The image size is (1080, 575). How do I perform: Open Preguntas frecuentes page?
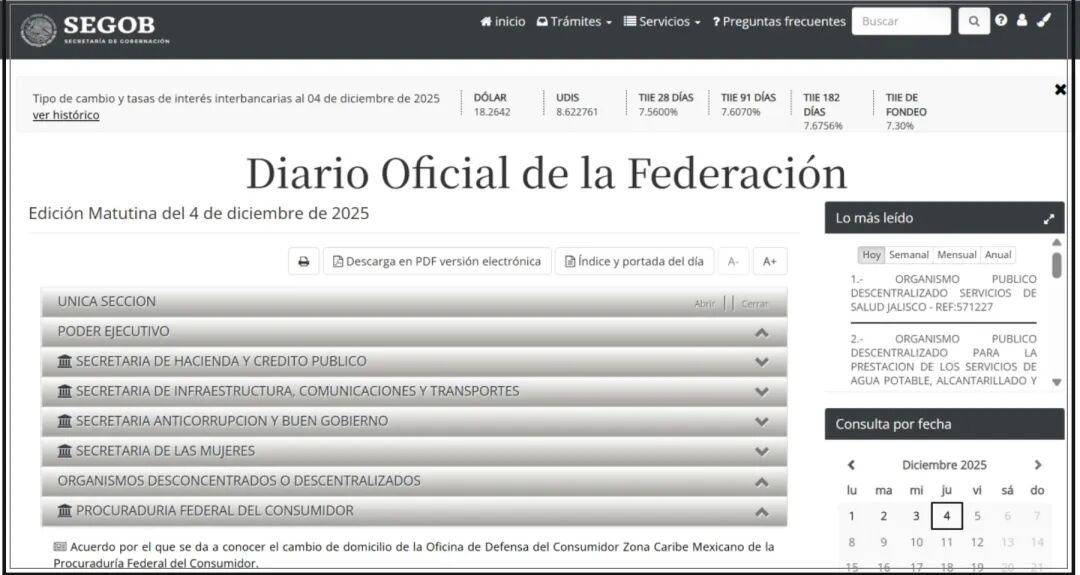779,21
